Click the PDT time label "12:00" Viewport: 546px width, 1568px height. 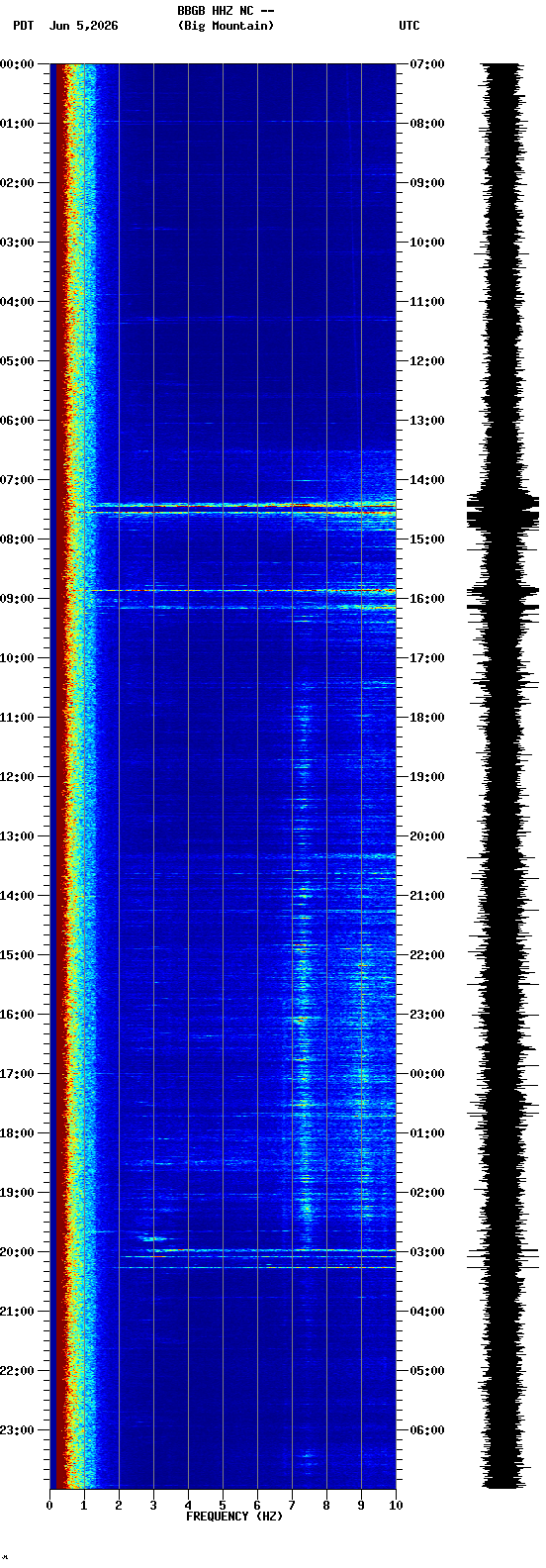[17, 777]
